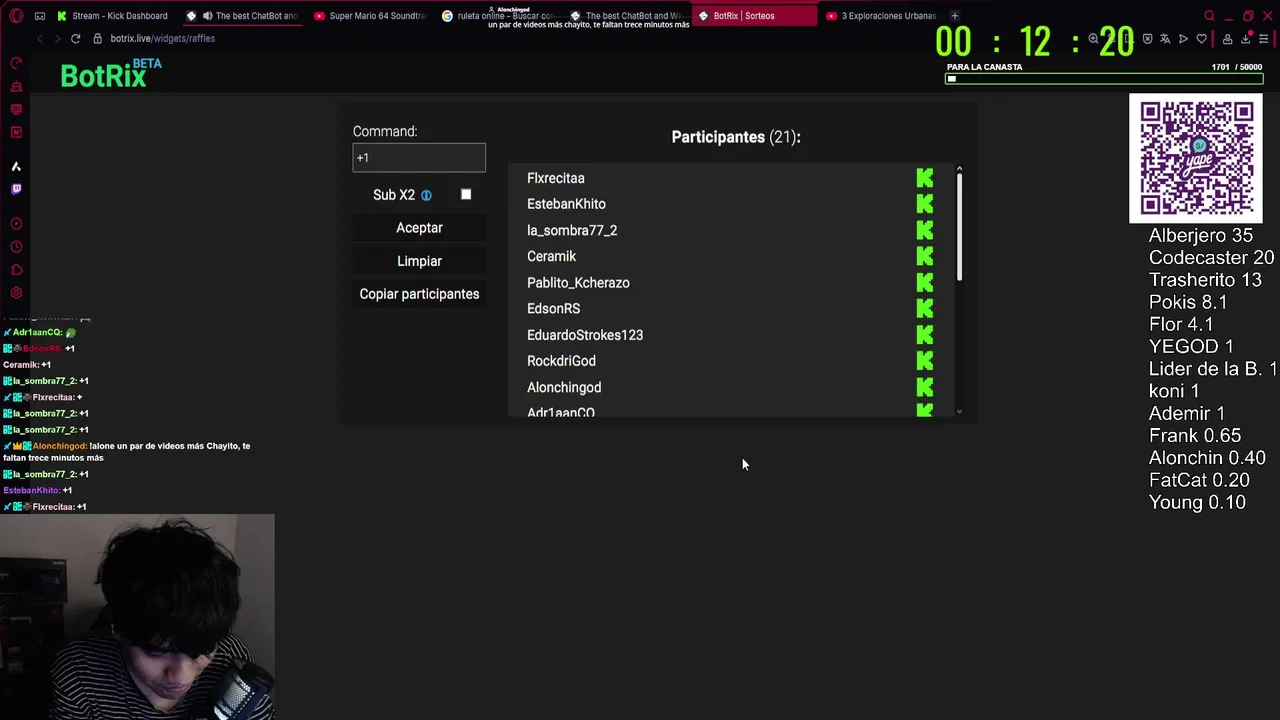Select participant EstebanKhito

pyautogui.click(x=566, y=204)
